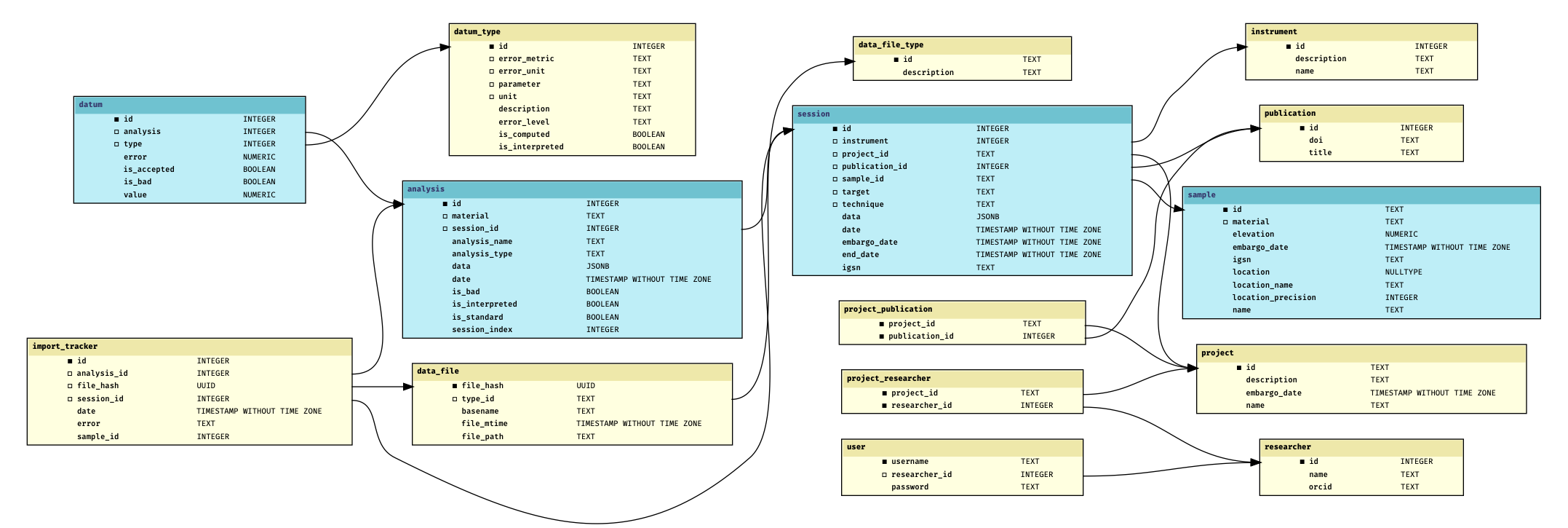Select the JSONB type in session table

point(988,217)
